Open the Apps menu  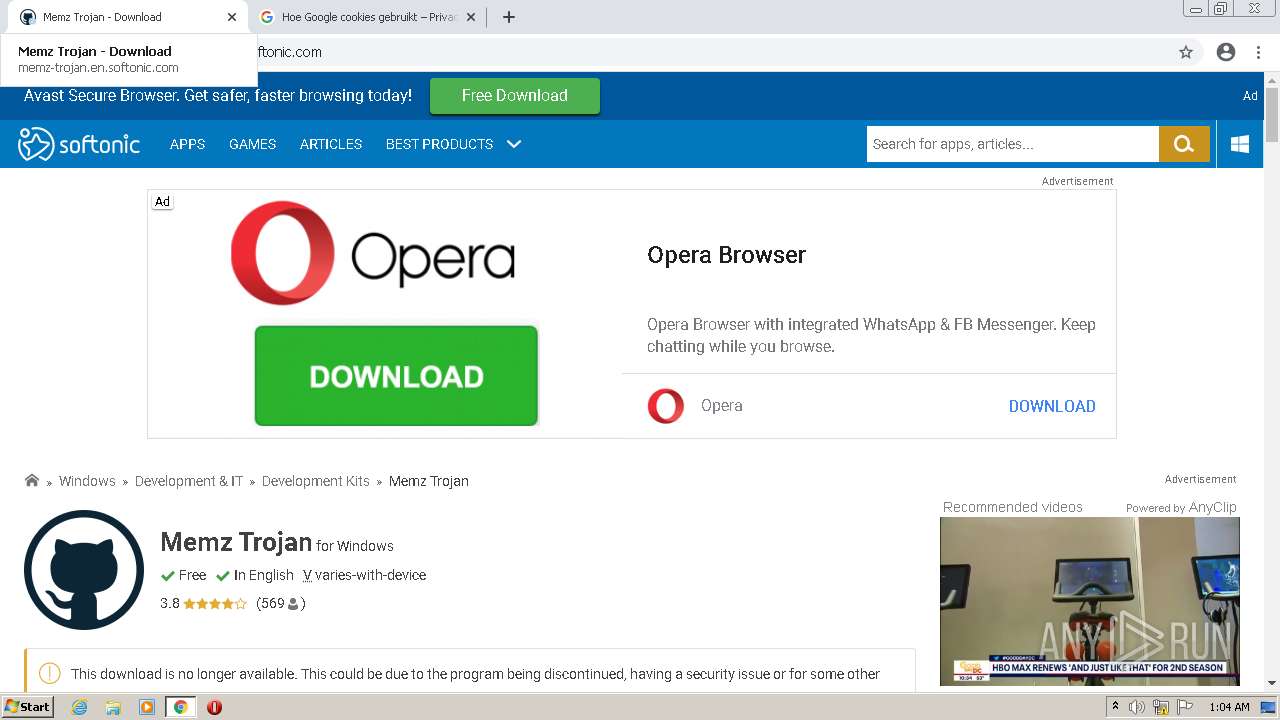click(x=187, y=144)
